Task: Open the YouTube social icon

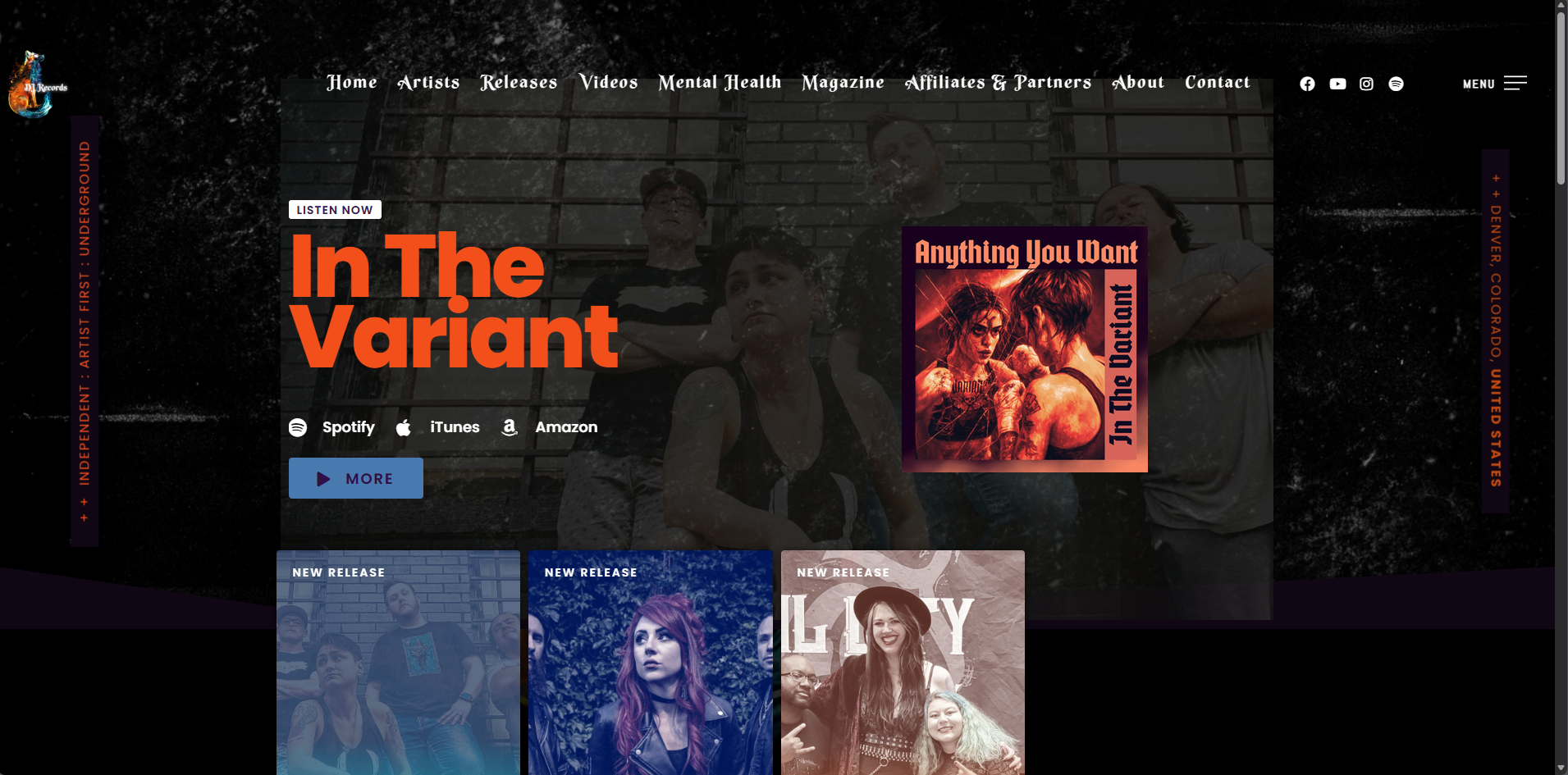Action: pos(1337,84)
